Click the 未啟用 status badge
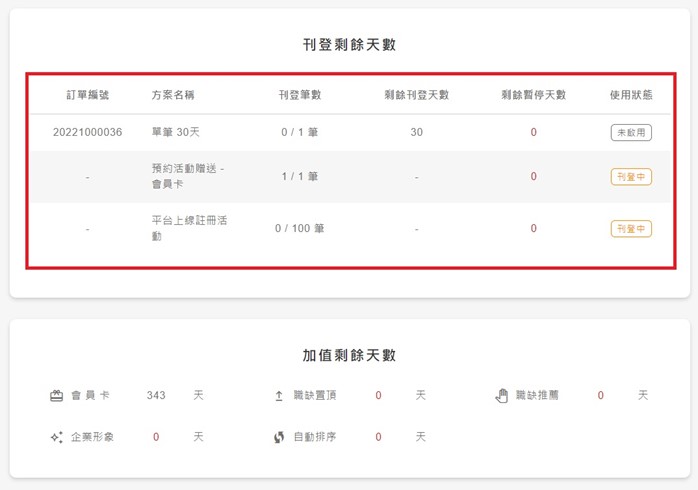The width and height of the screenshot is (698, 490). 631,133
